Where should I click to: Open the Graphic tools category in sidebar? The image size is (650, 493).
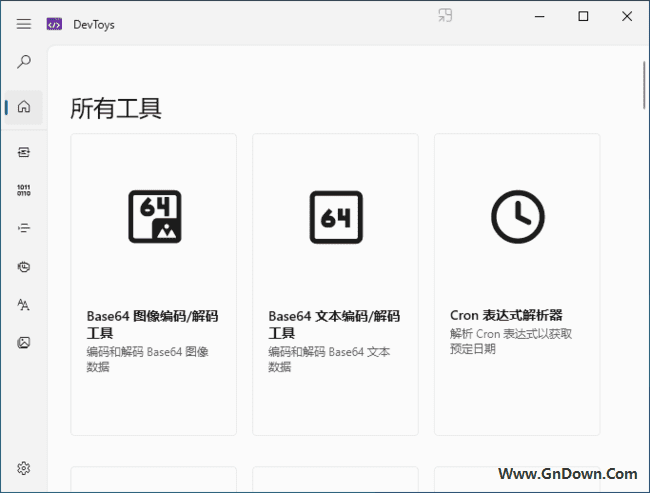(24, 342)
